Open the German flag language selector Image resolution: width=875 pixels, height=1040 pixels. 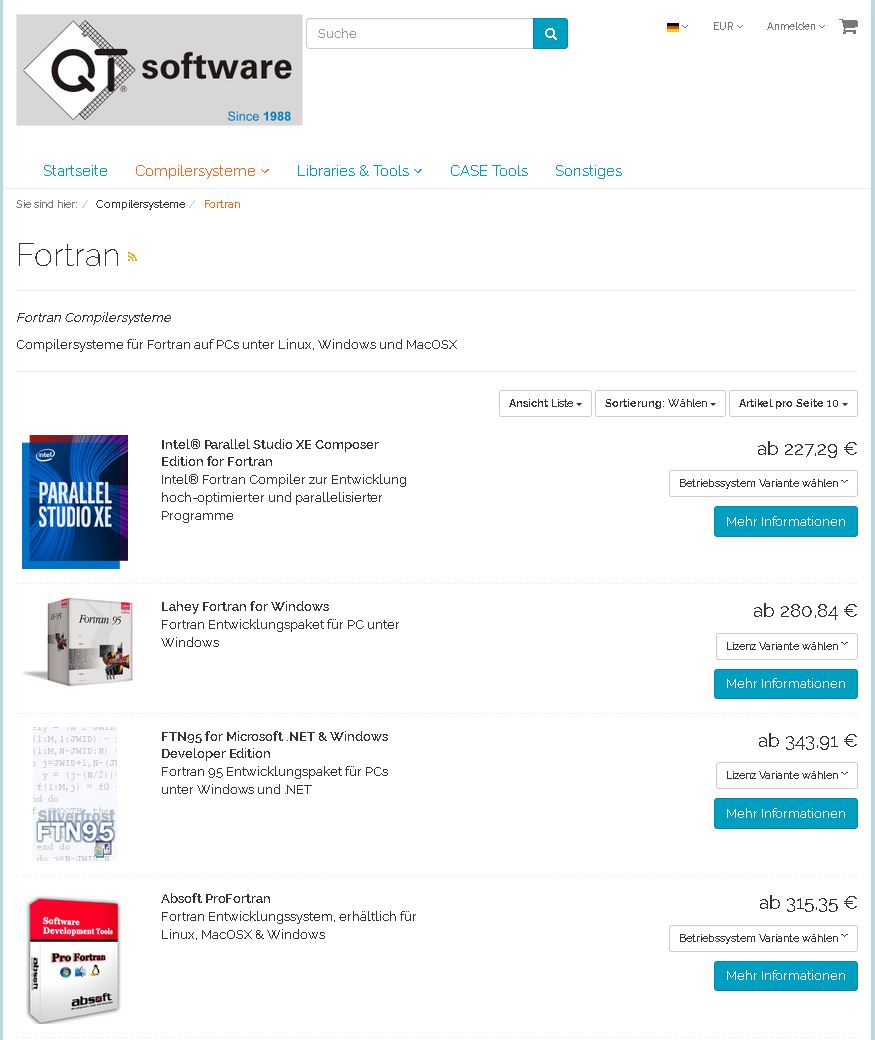coord(677,27)
